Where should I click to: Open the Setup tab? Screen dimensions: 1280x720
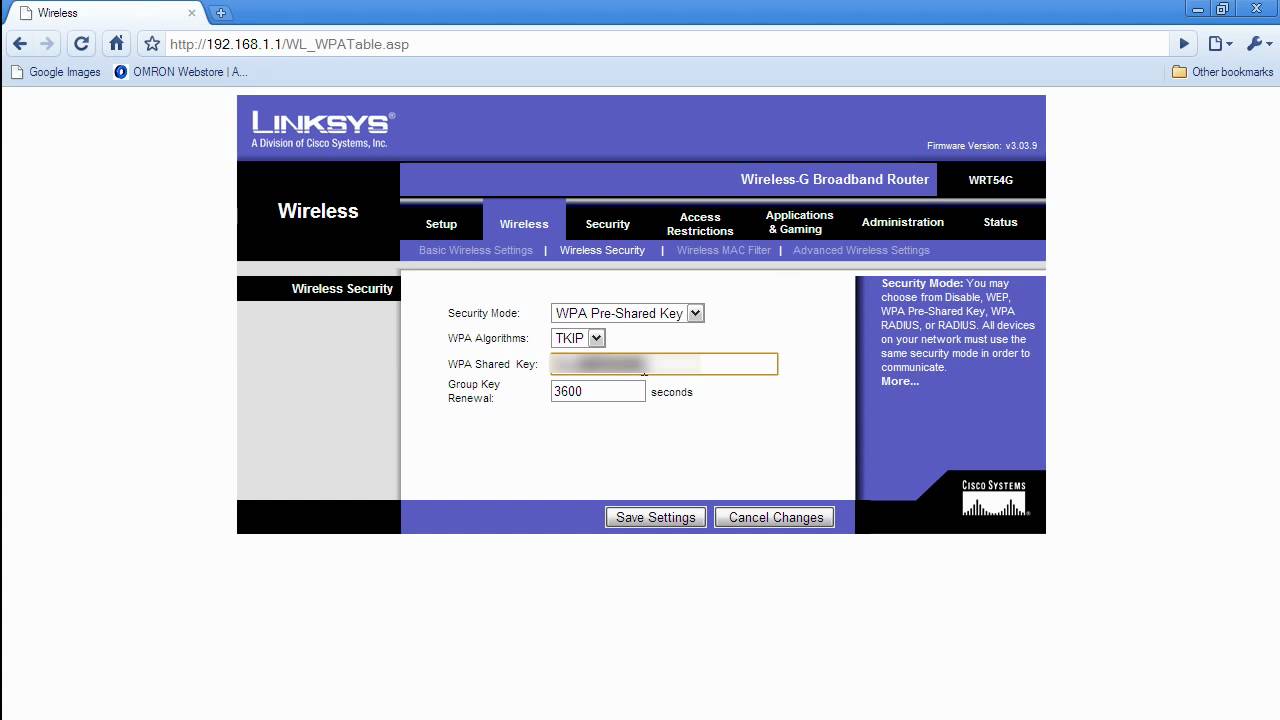click(x=441, y=224)
